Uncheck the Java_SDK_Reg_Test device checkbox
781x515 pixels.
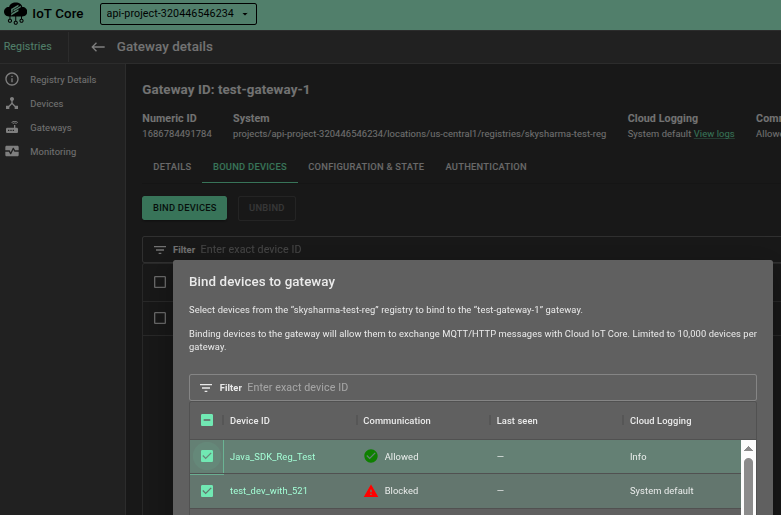[x=207, y=457]
